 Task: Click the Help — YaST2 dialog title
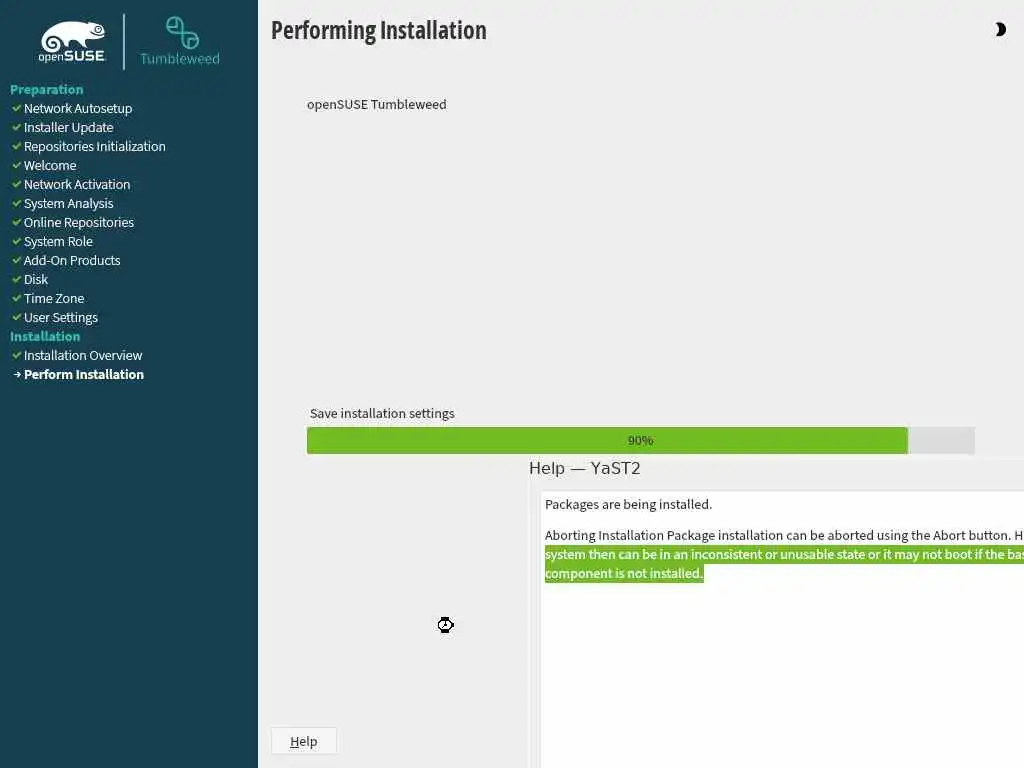[584, 468]
